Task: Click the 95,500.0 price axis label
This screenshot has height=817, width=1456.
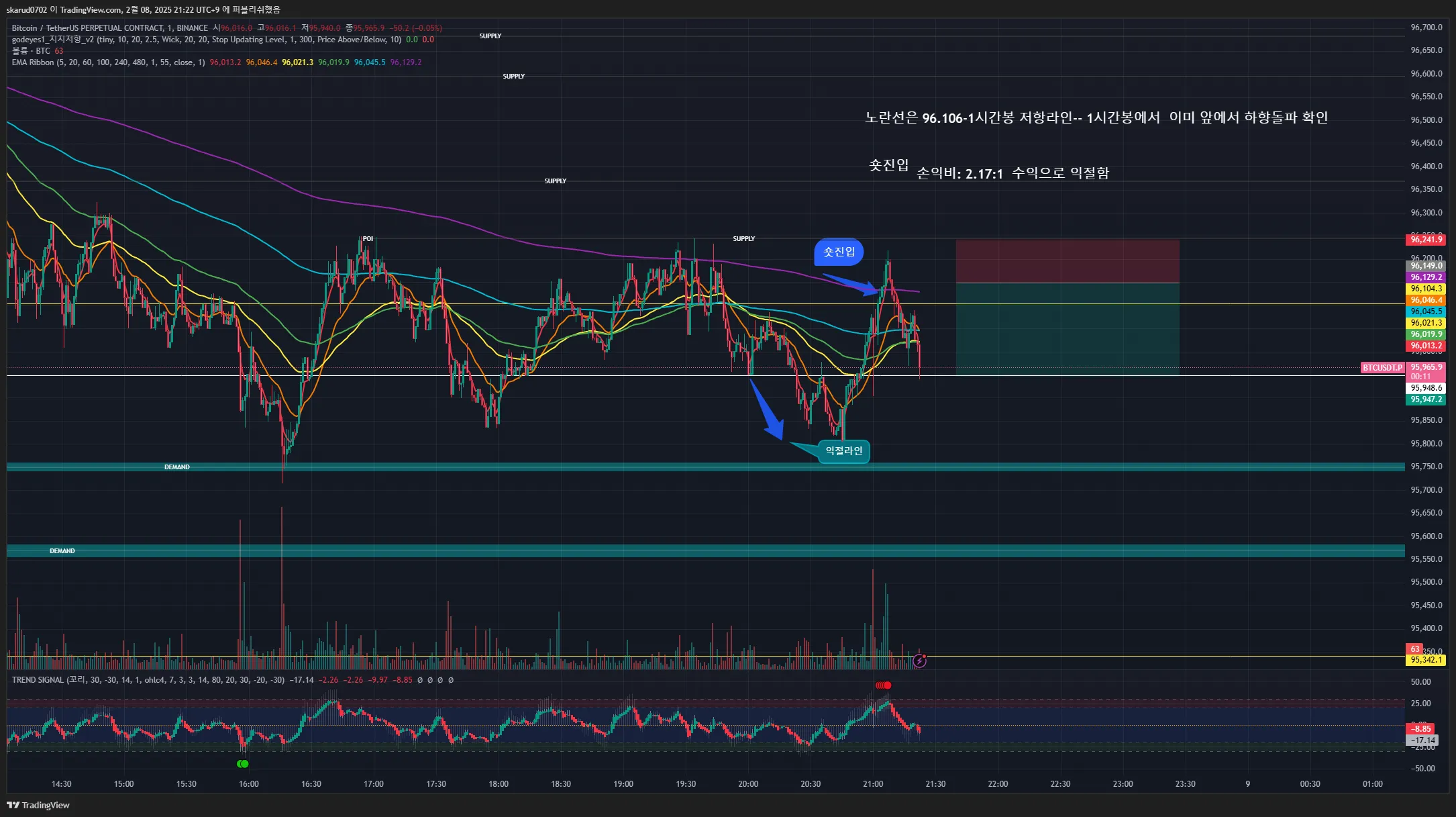Action: click(1426, 582)
